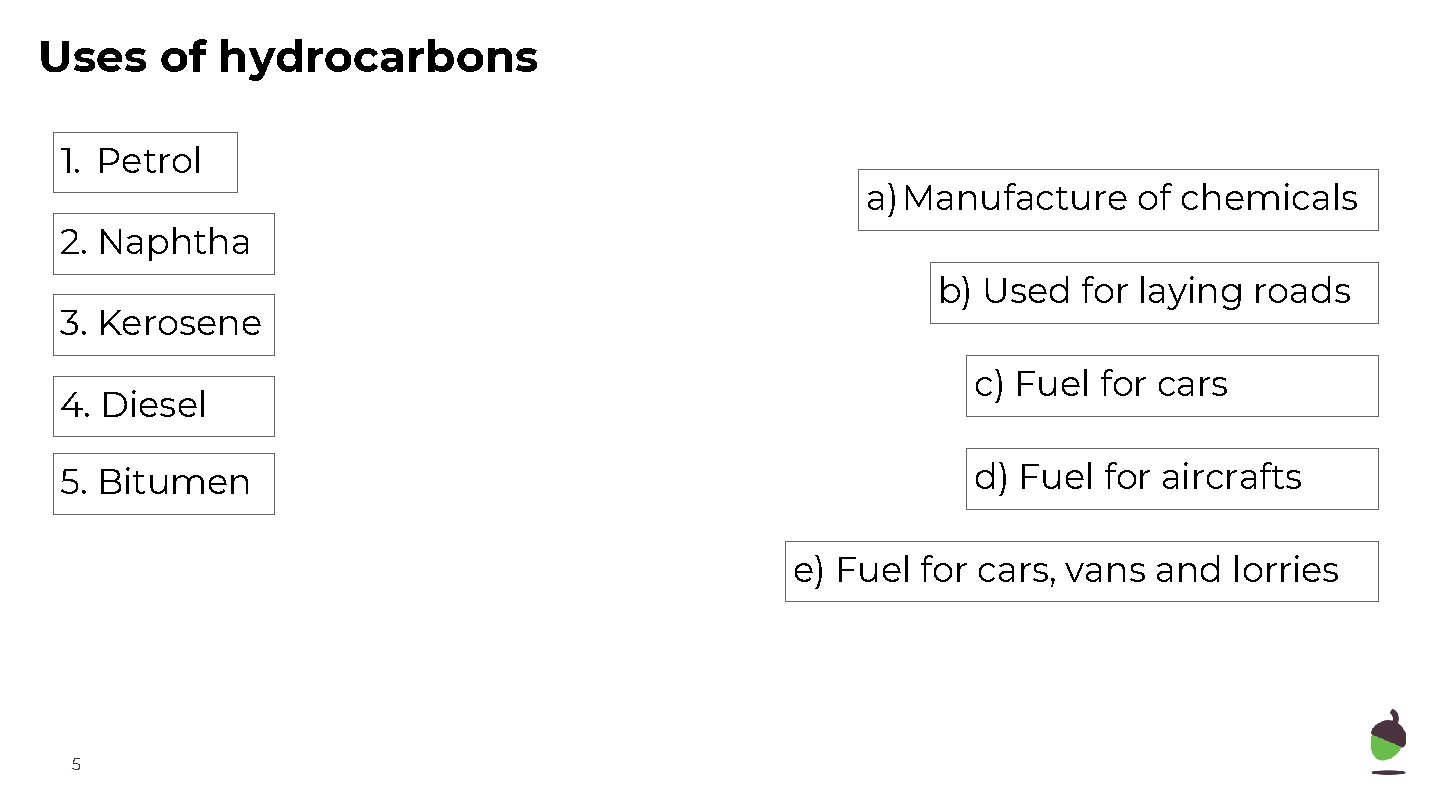Click the word 'hydrocarbons' in heading
Screen dimensions: 1440x810
coord(378,58)
